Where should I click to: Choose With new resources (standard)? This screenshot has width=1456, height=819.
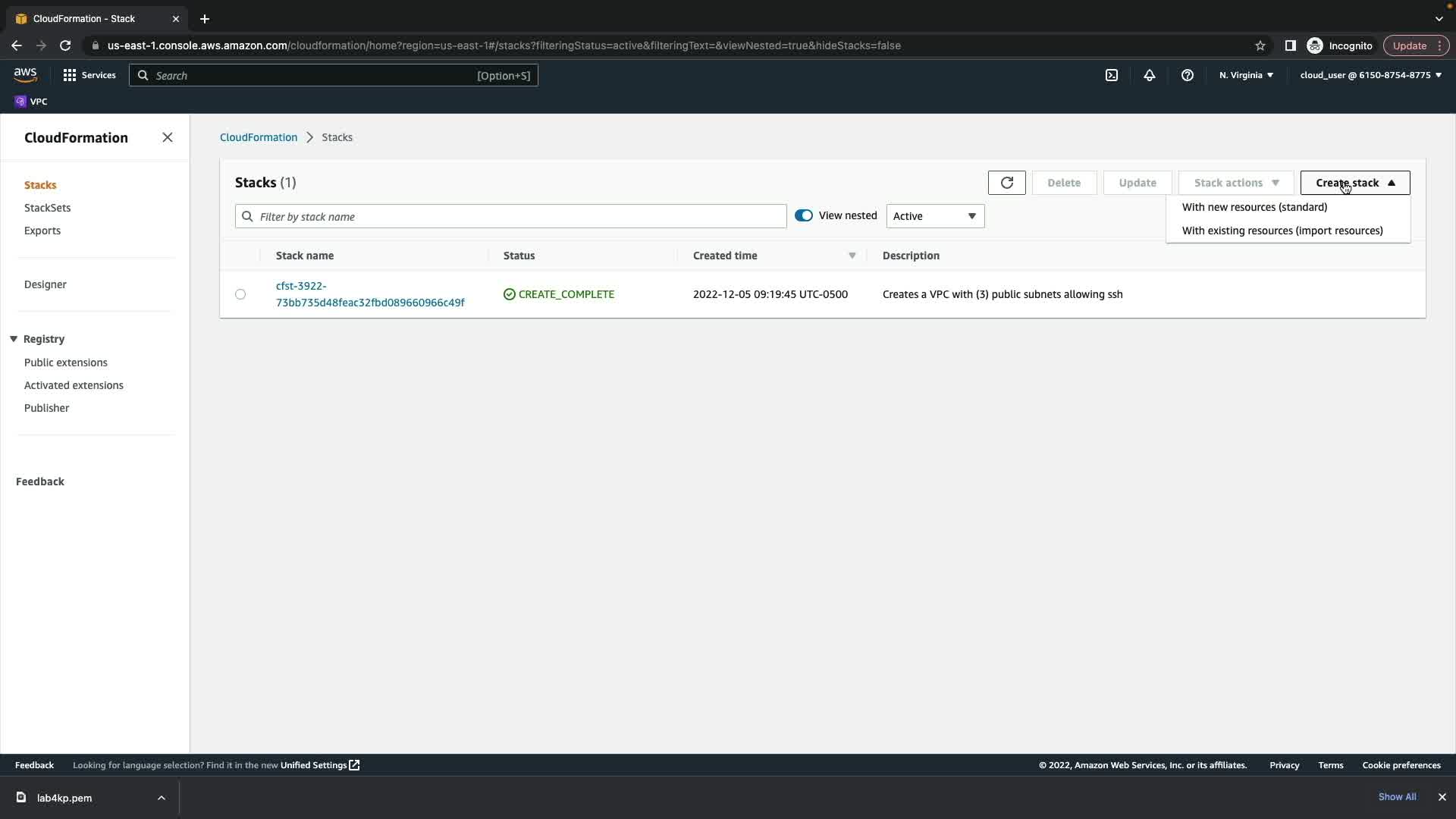pos(1254,207)
